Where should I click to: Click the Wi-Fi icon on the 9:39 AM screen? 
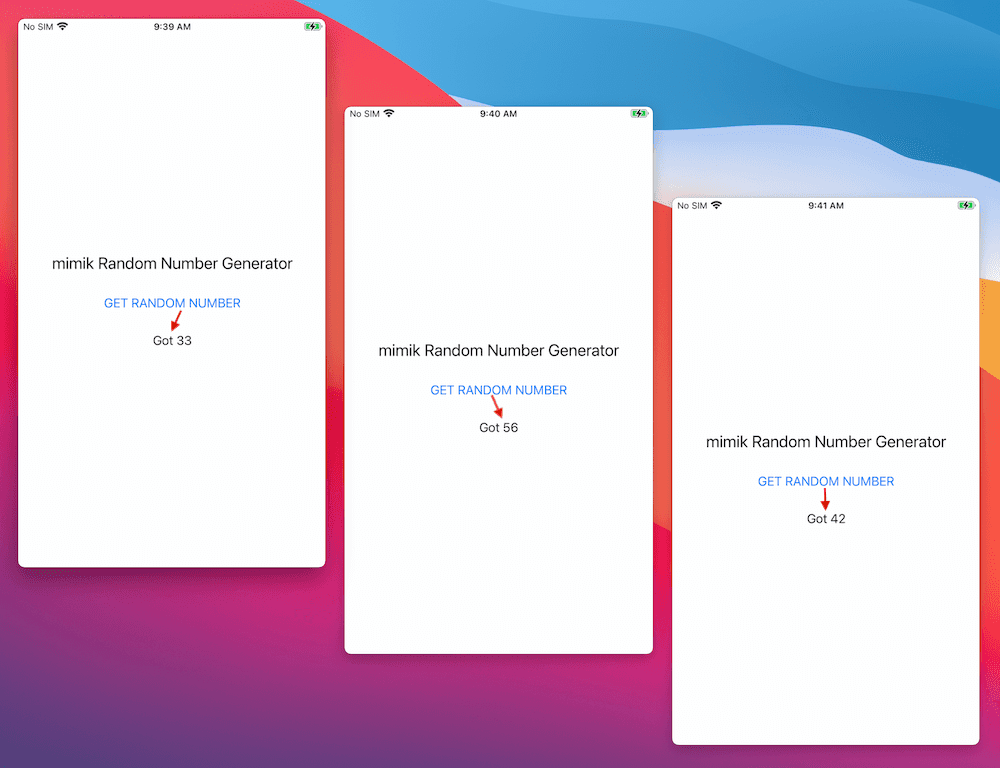pyautogui.click(x=63, y=26)
